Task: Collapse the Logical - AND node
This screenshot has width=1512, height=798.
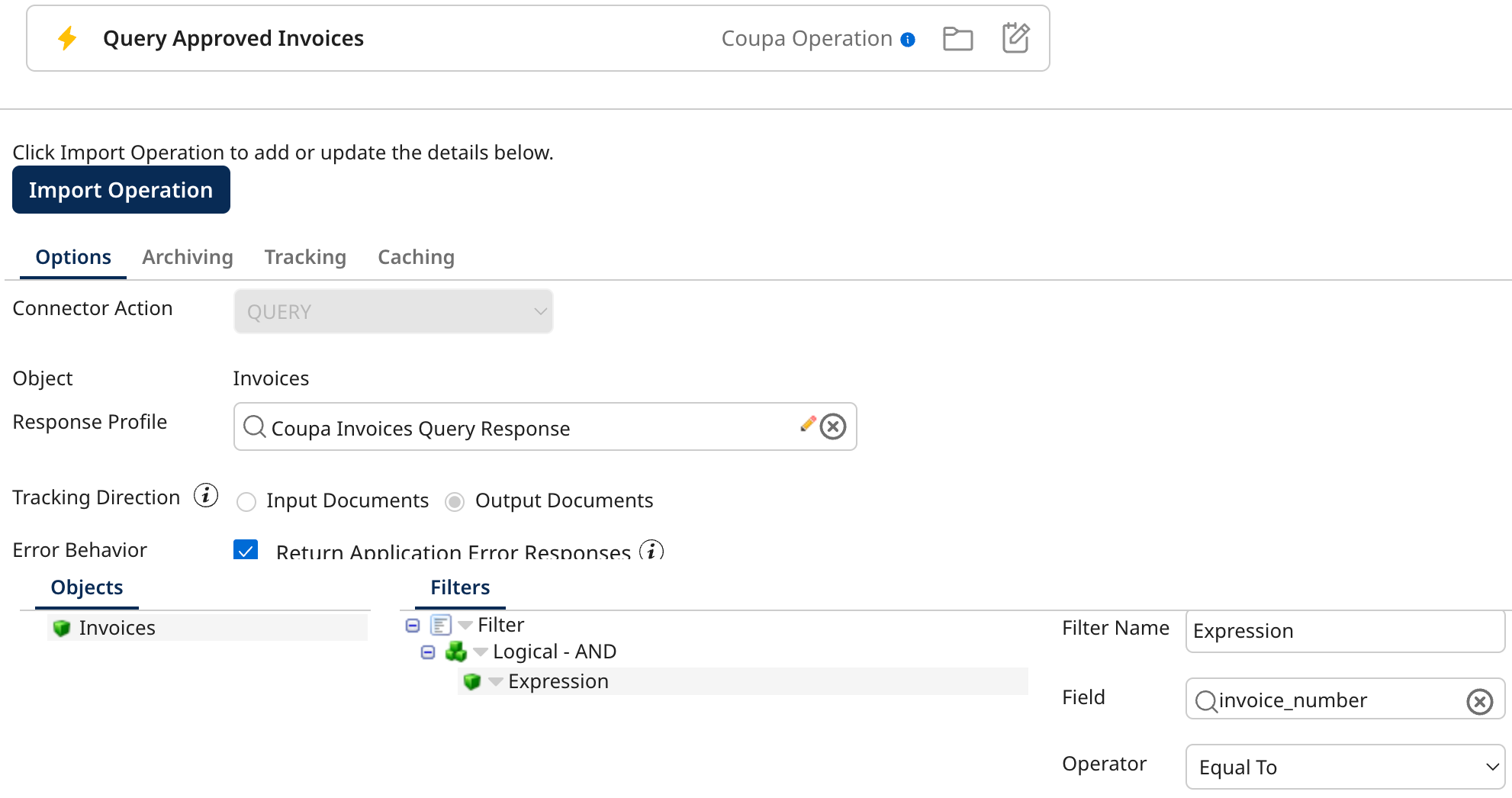Action: [x=427, y=652]
